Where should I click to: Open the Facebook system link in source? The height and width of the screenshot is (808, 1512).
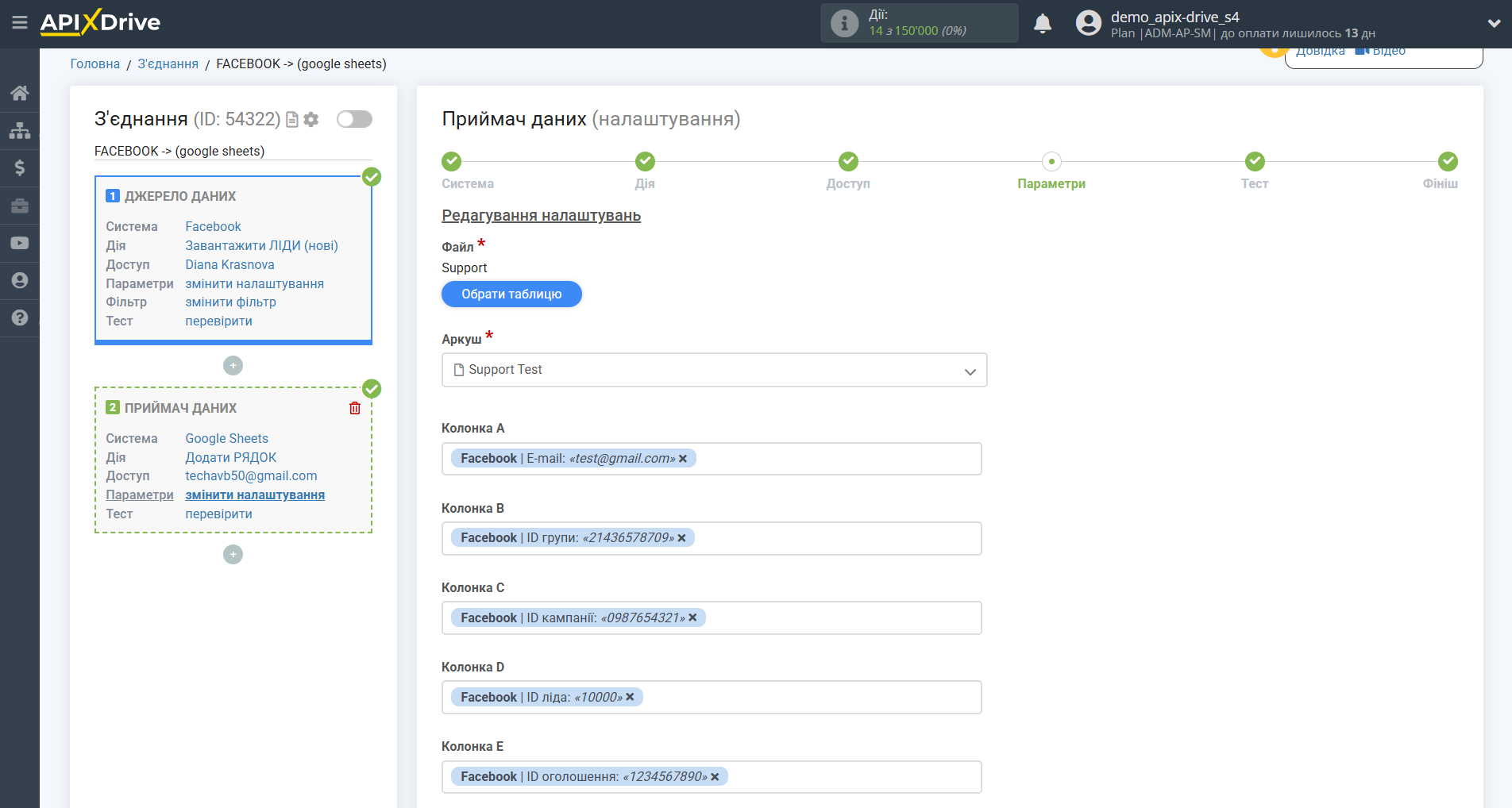[213, 227]
